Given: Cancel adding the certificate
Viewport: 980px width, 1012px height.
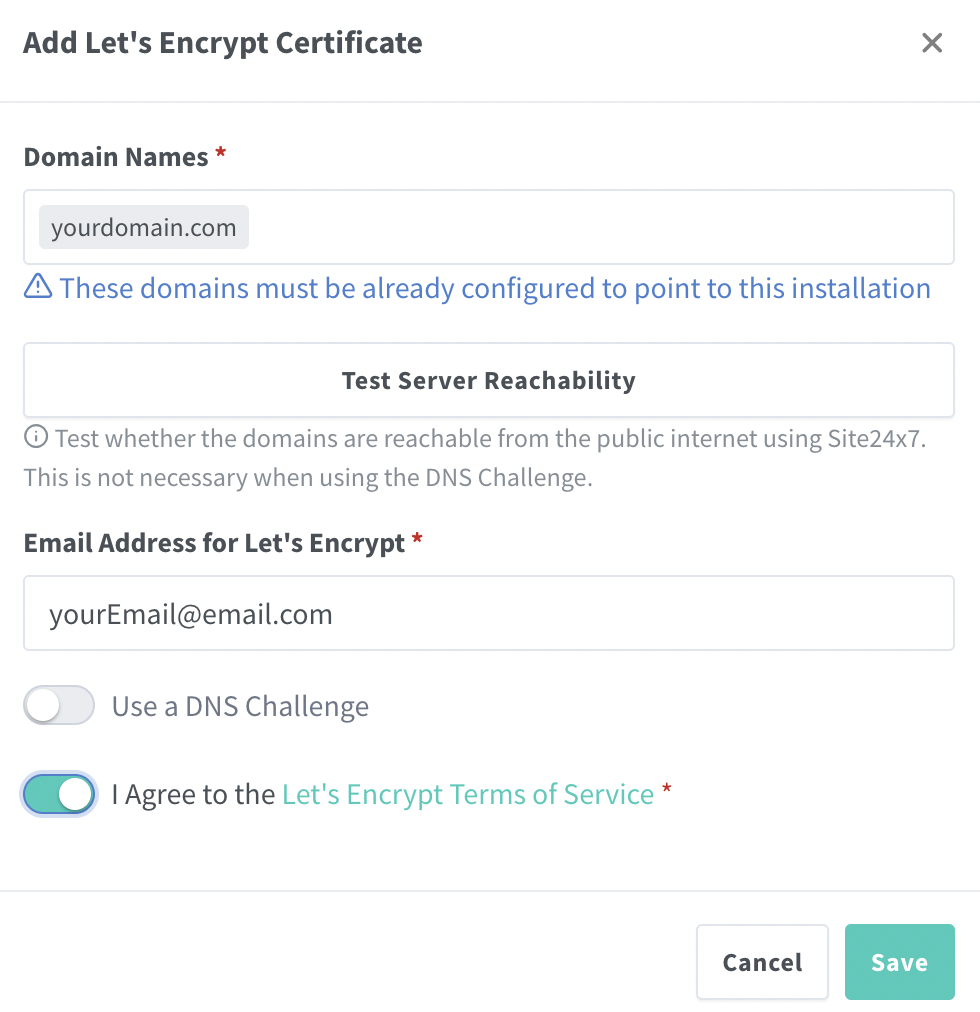Looking at the screenshot, I should (762, 962).
